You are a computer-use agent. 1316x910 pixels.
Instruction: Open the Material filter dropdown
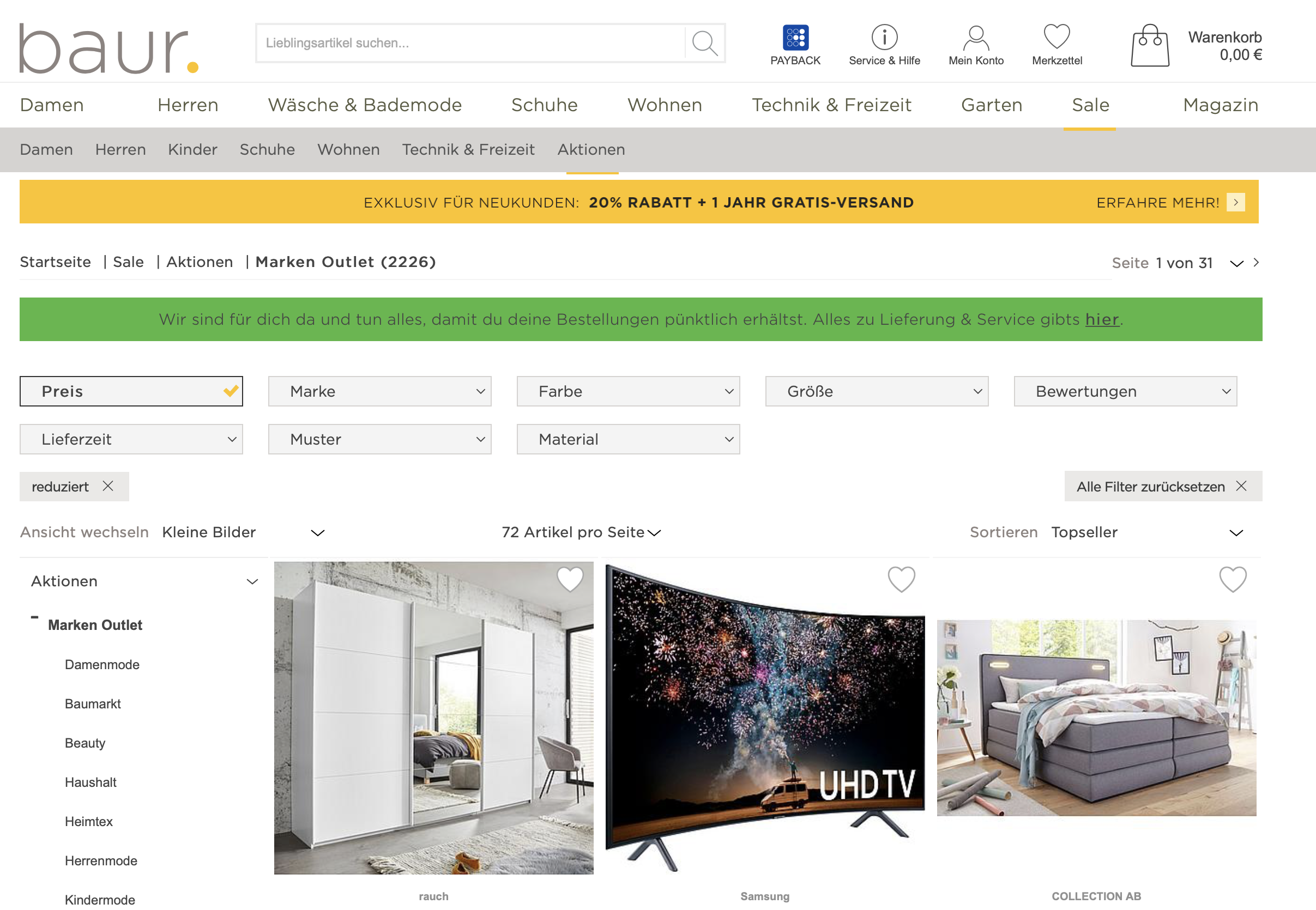coord(627,439)
